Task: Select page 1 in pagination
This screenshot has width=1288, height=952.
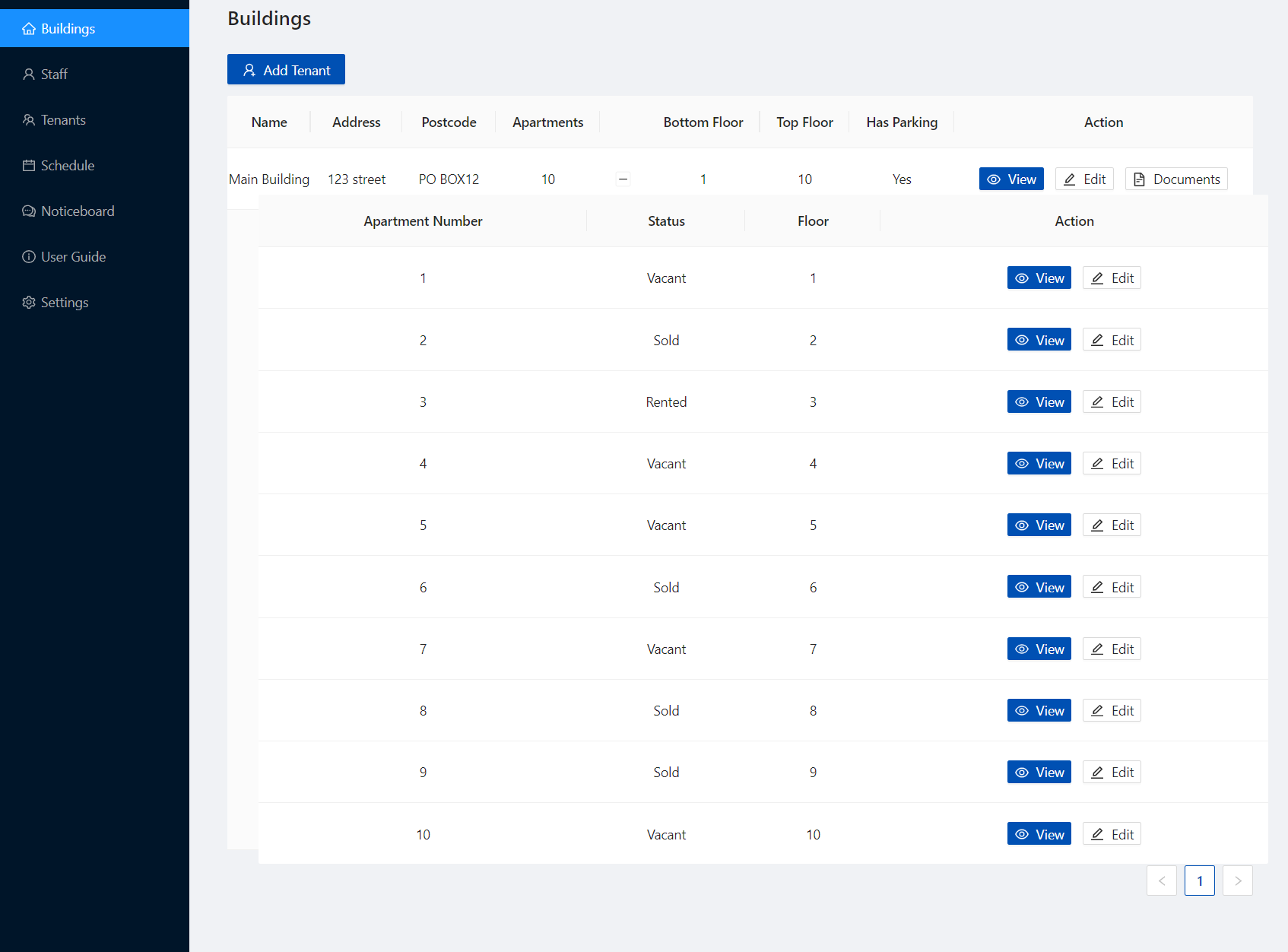Action: tap(1200, 881)
